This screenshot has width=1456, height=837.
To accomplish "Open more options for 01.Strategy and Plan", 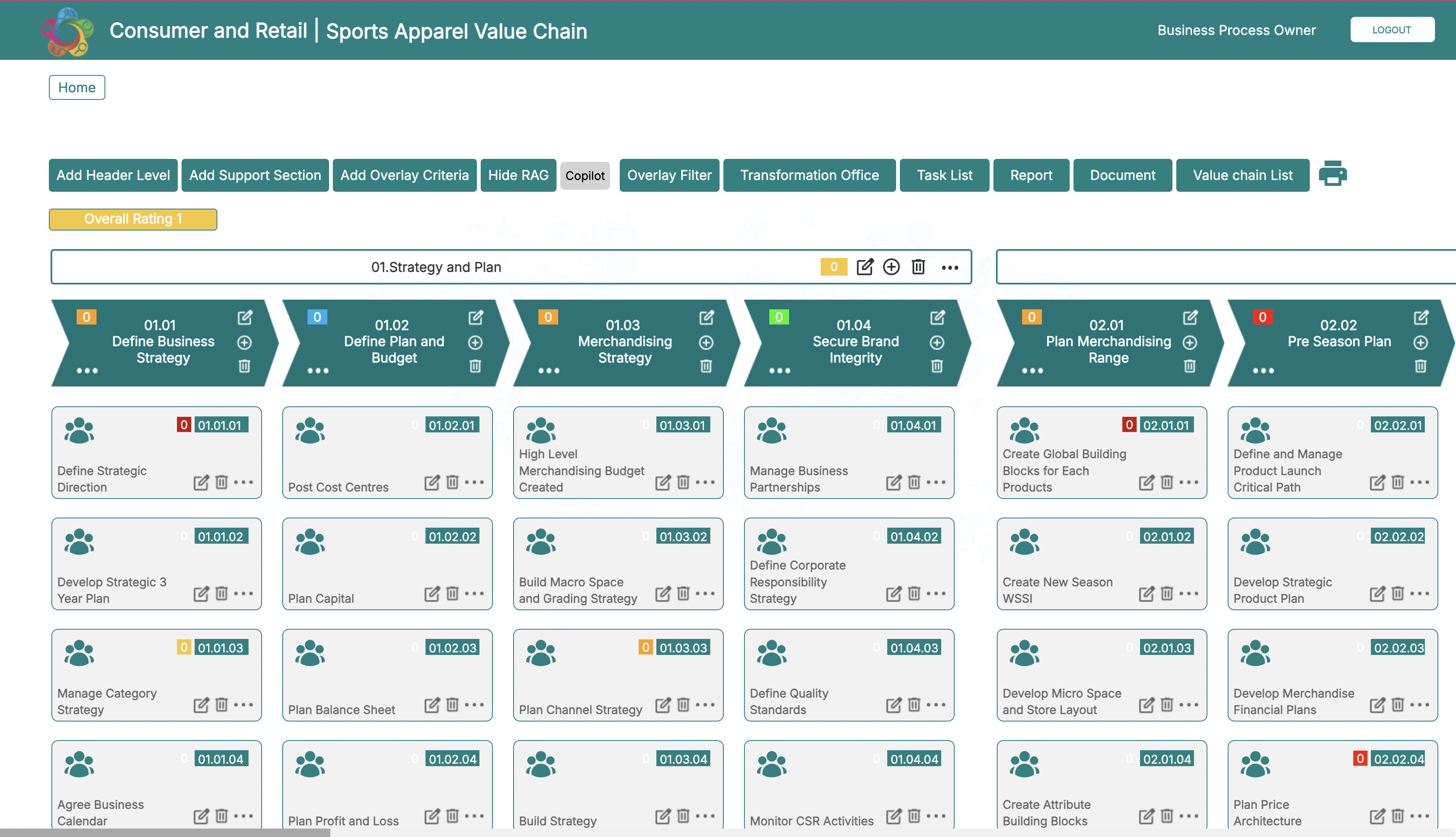I will (950, 267).
